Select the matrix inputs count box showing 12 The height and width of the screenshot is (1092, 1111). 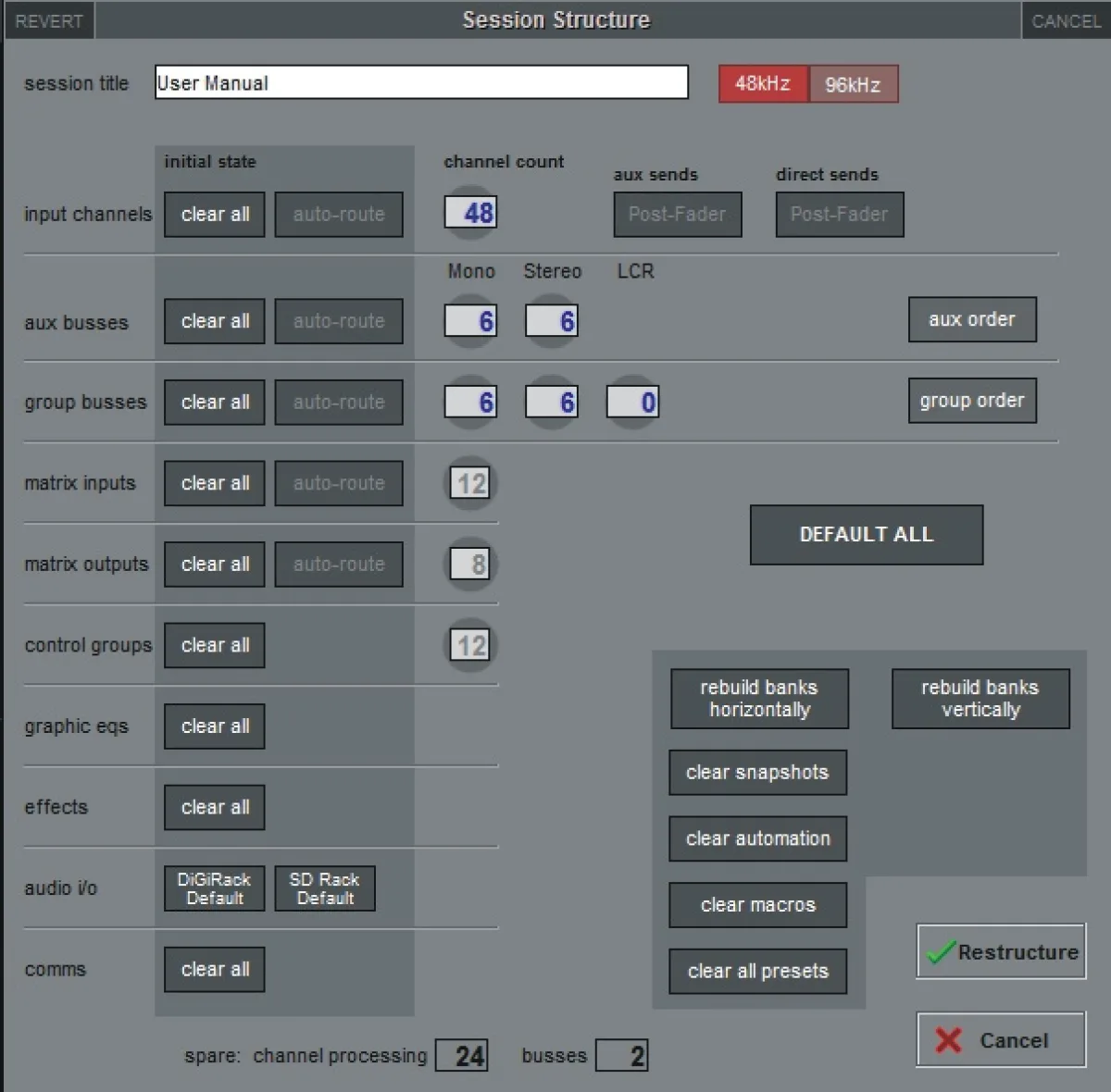point(471,483)
